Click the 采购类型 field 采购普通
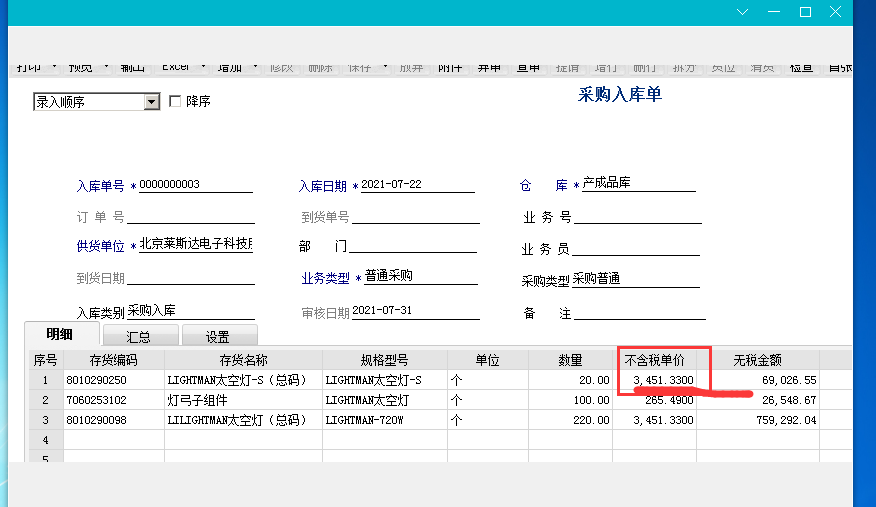The image size is (876, 507). (x=636, y=279)
